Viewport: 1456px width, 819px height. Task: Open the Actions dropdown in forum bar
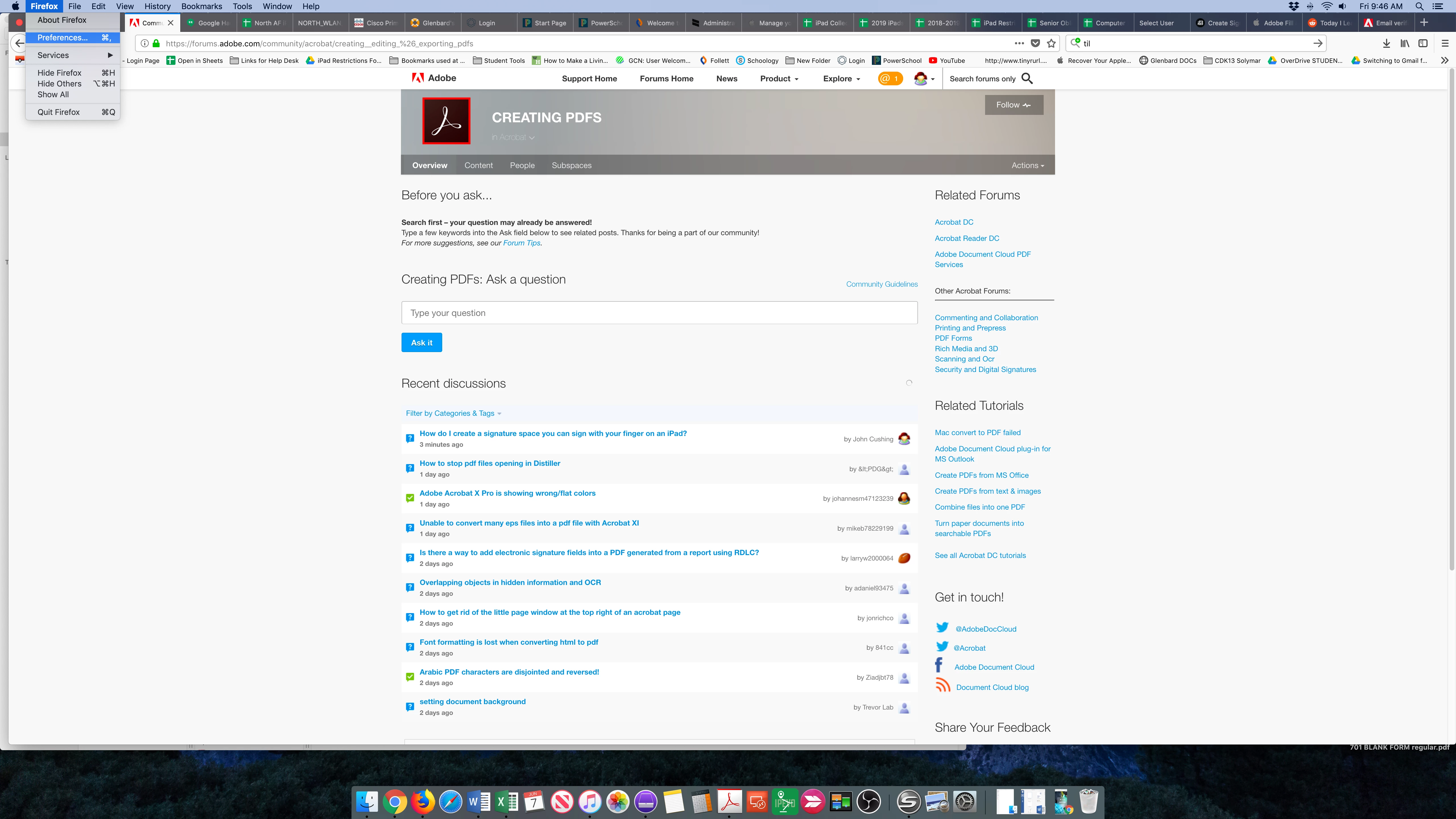tap(1027, 166)
